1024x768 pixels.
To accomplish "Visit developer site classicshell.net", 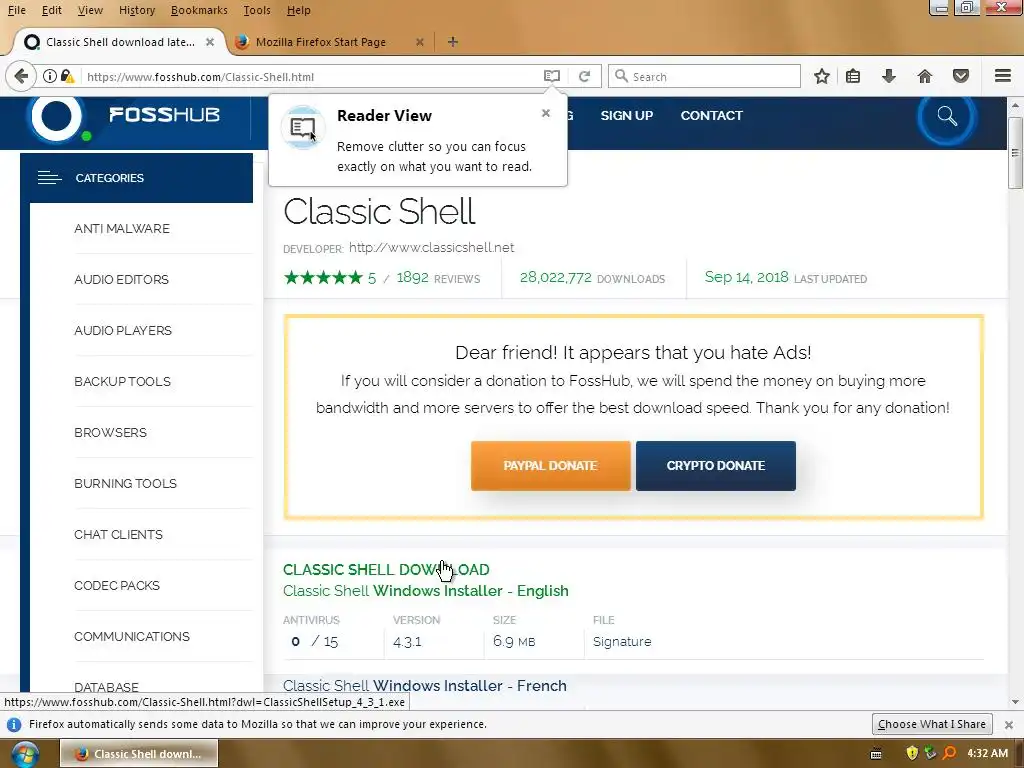I will pos(431,248).
